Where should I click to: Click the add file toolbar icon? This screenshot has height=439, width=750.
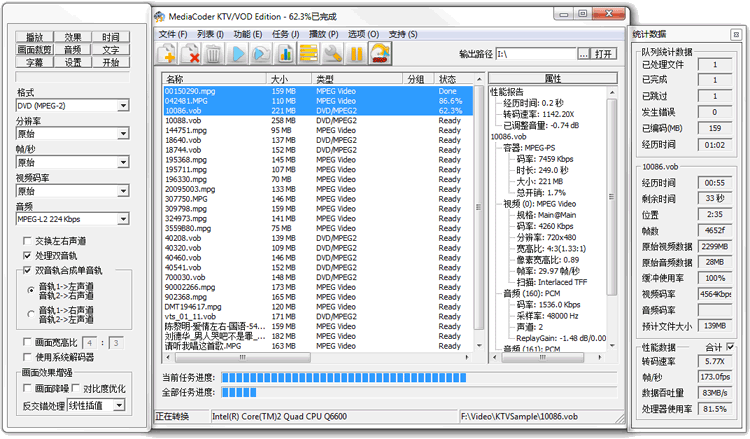pyautogui.click(x=166, y=54)
